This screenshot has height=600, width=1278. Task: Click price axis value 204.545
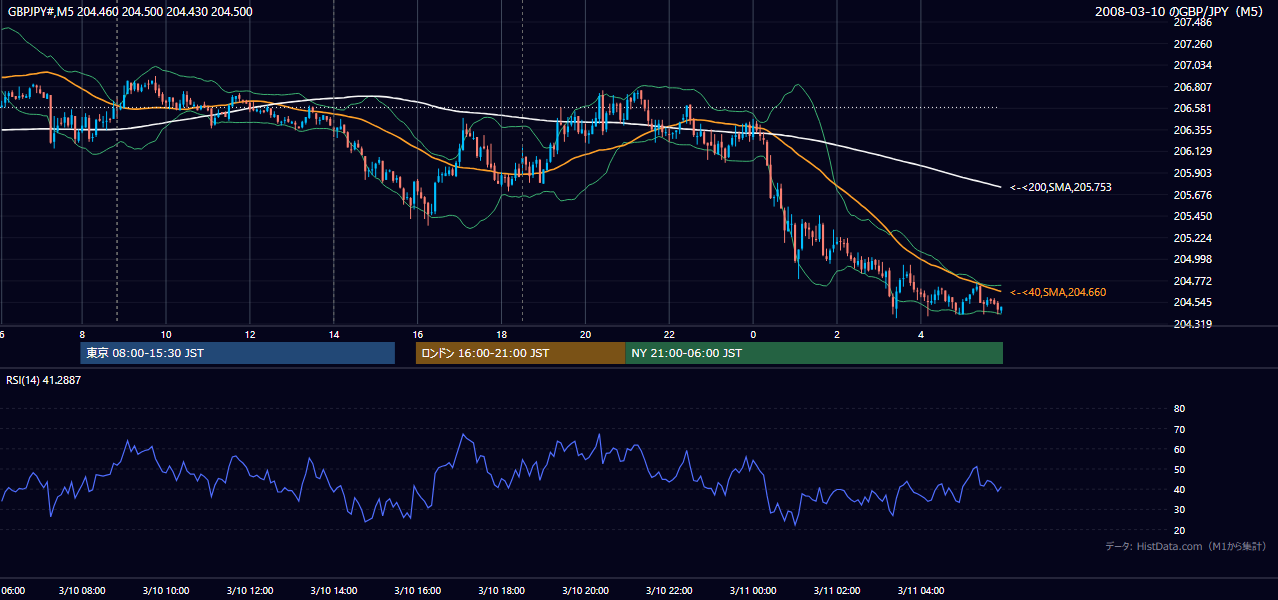(1192, 302)
